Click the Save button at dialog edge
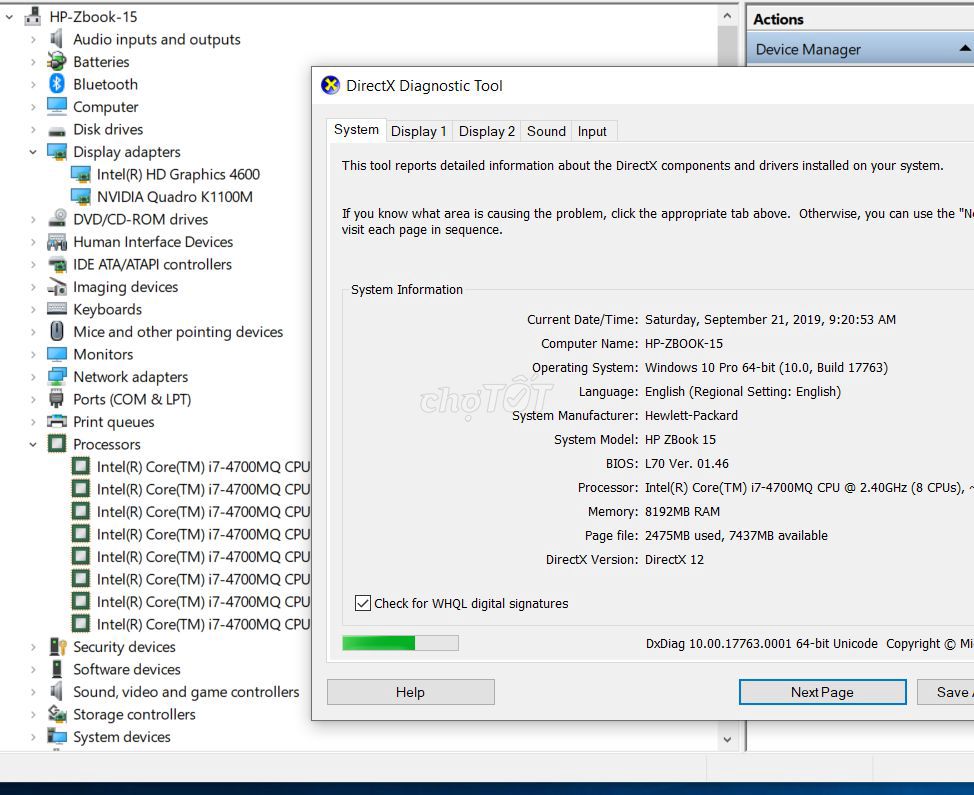This screenshot has height=795, width=974. pyautogui.click(x=946, y=692)
